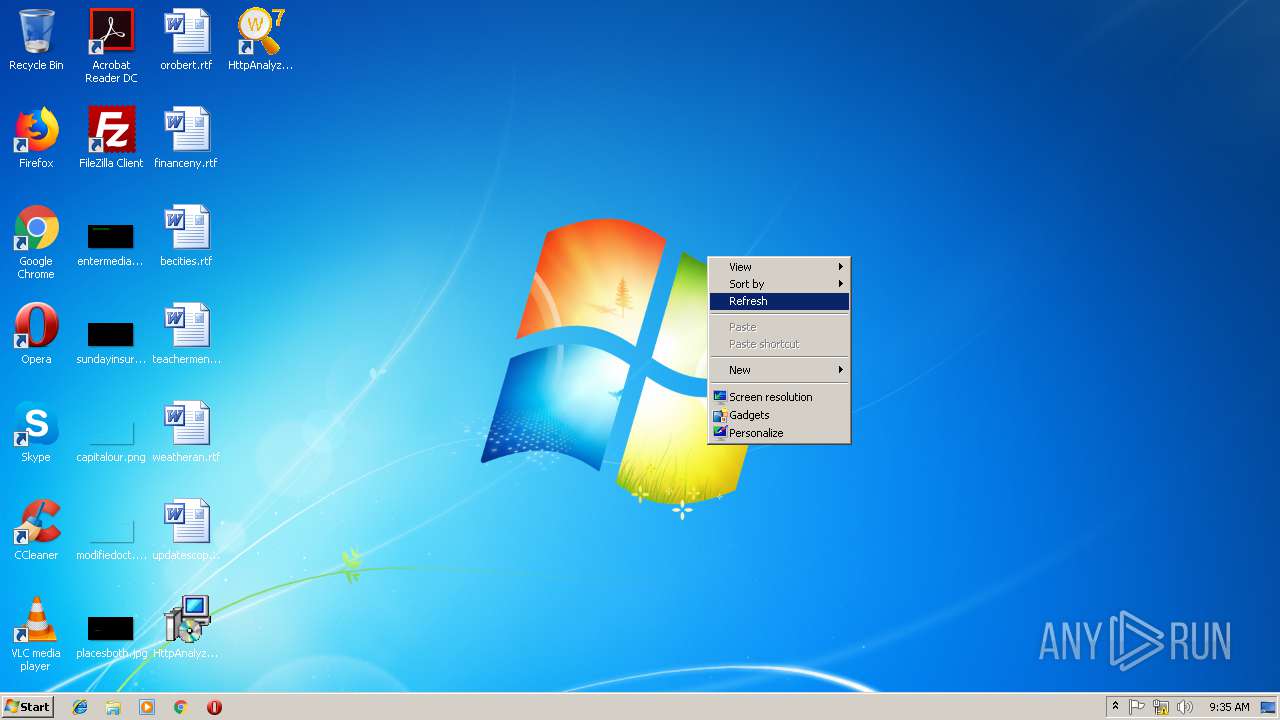Open Gadgets from context menu
The width and height of the screenshot is (1280, 720).
[x=779, y=415]
